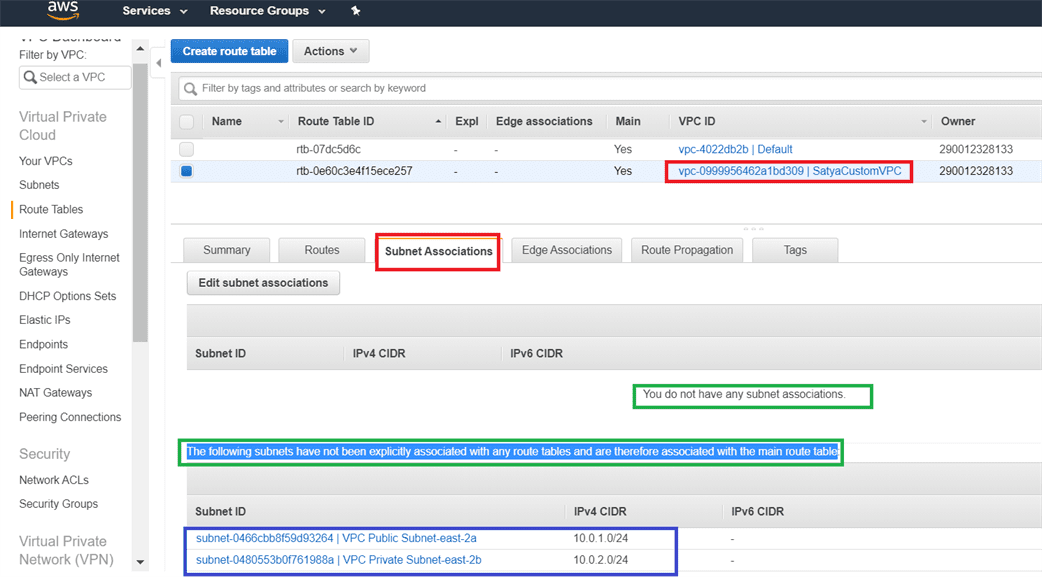Viewport: 1042px width, 577px height.
Task: Open the Actions dropdown button
Action: tap(330, 51)
